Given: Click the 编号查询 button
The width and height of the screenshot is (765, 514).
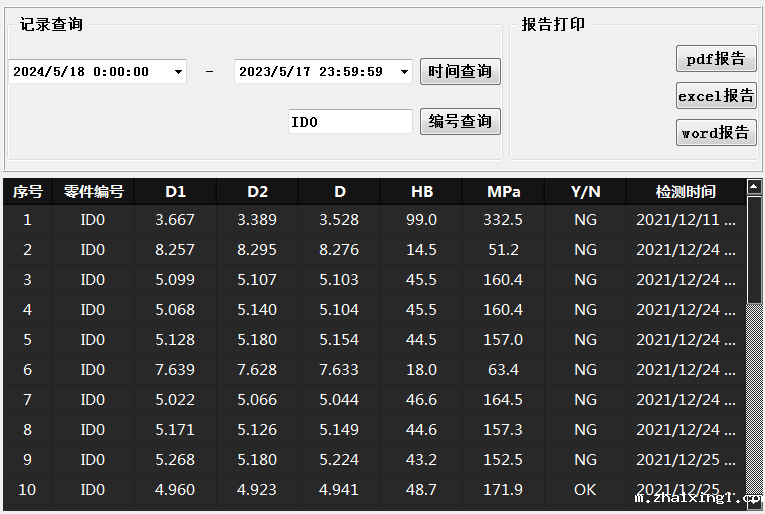Looking at the screenshot, I should [x=460, y=122].
